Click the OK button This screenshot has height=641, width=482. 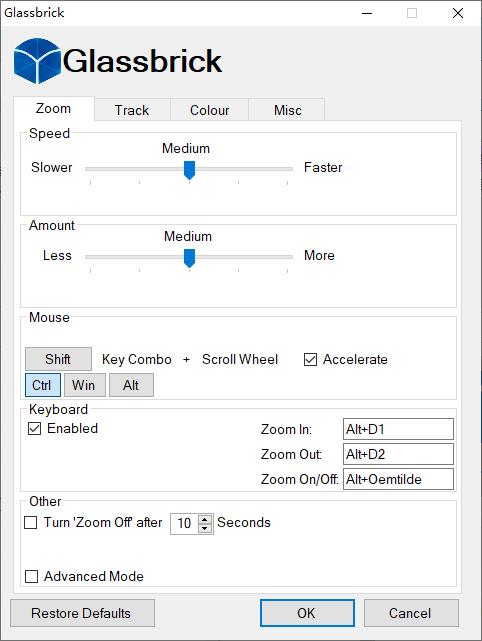pyautogui.click(x=307, y=613)
